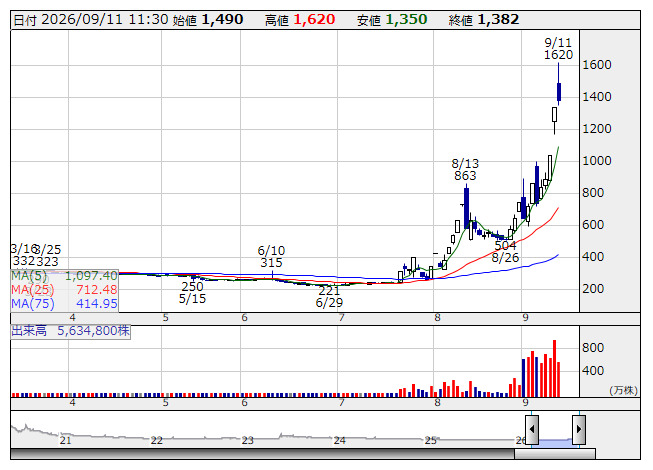
Task: Click the (万株) unit label
Action: tap(623, 390)
